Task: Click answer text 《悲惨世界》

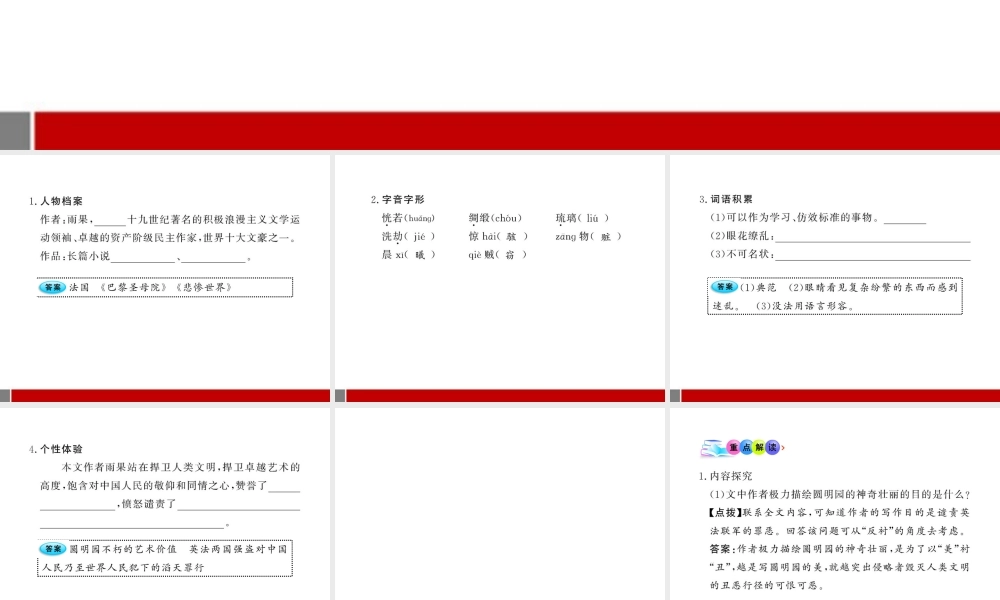Action: [x=203, y=288]
